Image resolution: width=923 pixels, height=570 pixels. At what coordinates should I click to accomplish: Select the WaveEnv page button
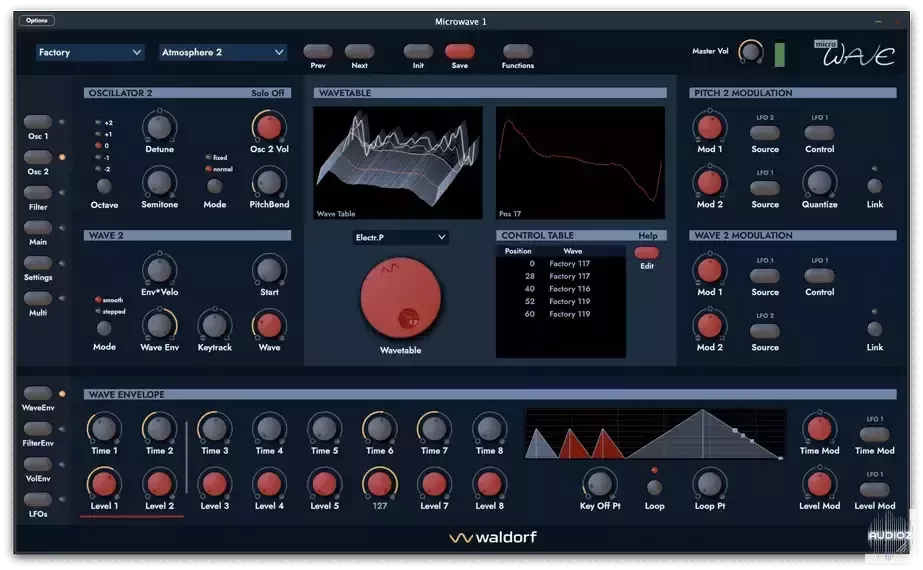[38, 393]
